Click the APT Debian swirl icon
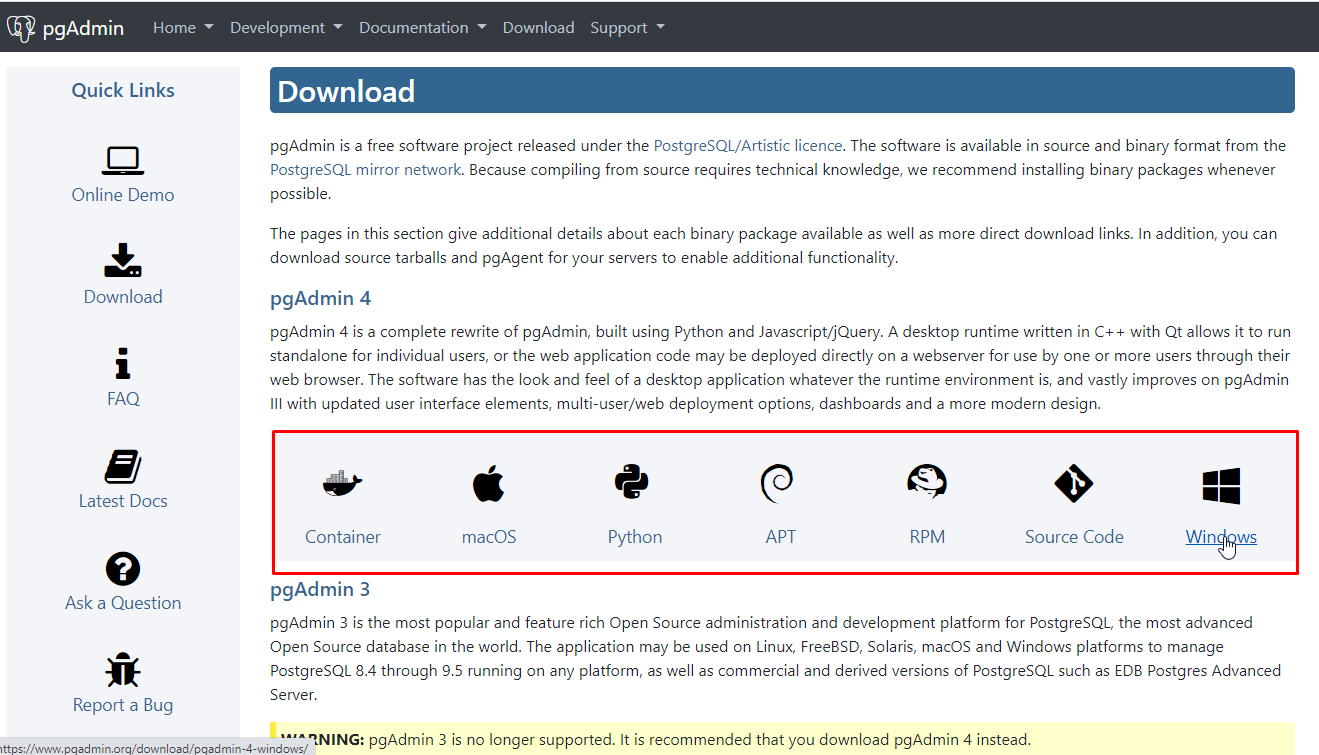Image resolution: width=1319 pixels, height=755 pixels. (x=778, y=484)
